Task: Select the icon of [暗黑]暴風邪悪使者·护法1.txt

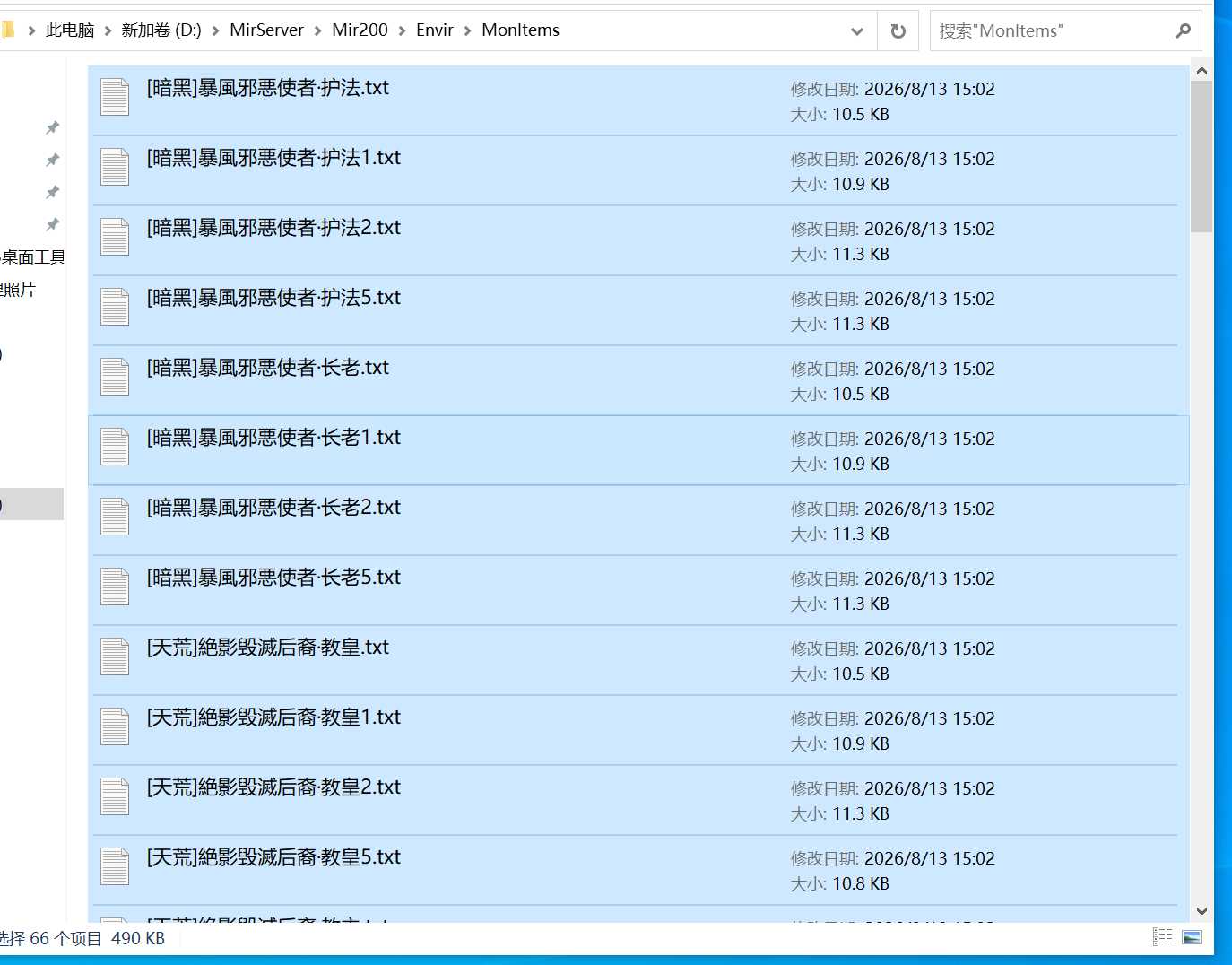Action: tap(115, 167)
